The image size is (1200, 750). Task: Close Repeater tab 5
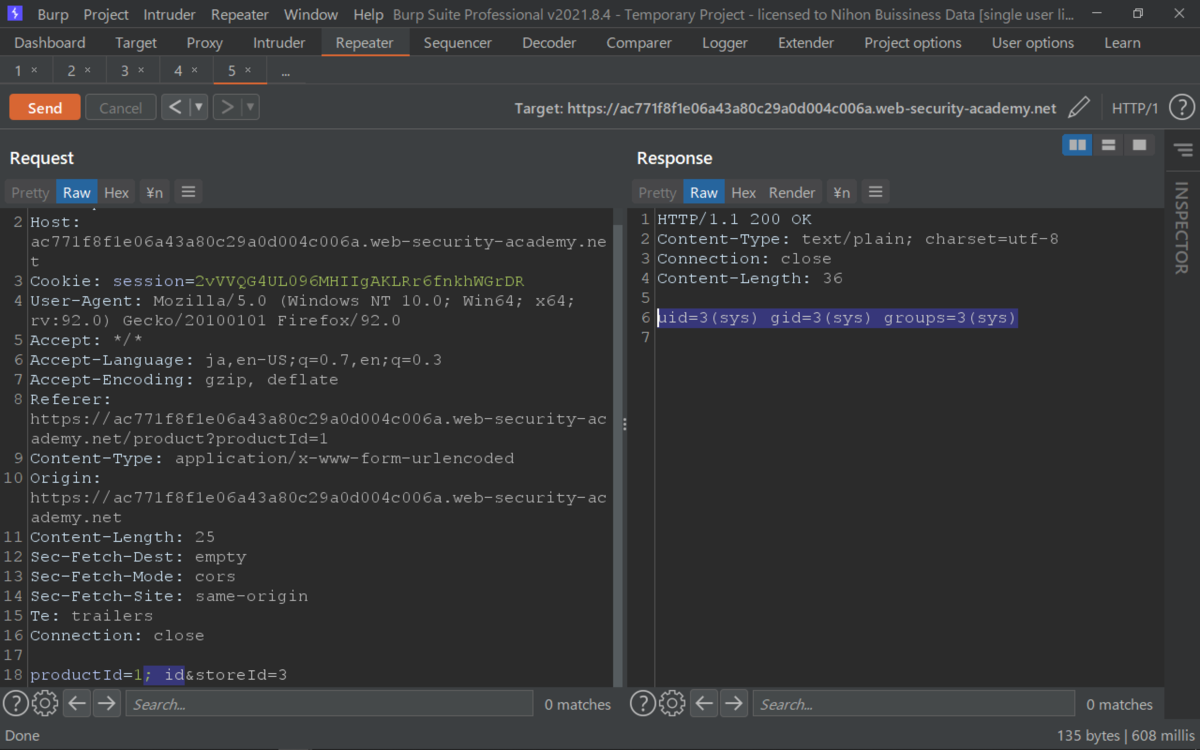[x=248, y=71]
